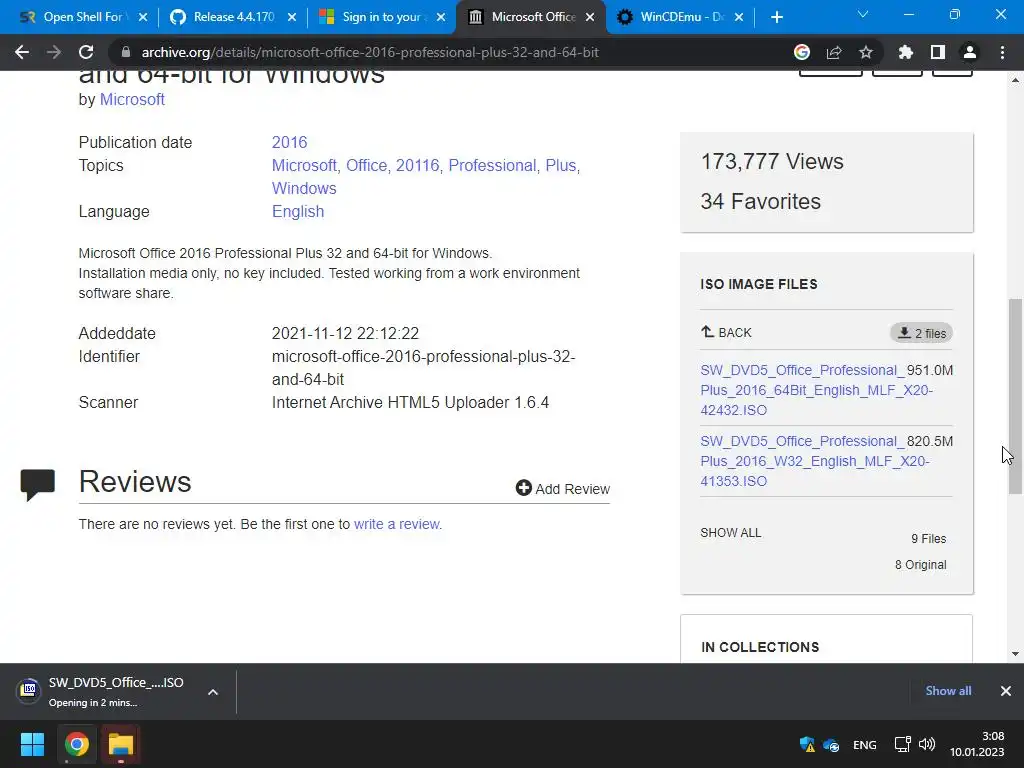The height and width of the screenshot is (768, 1024).
Task: Open File Explorer from the taskbar
Action: pyautogui.click(x=121, y=744)
